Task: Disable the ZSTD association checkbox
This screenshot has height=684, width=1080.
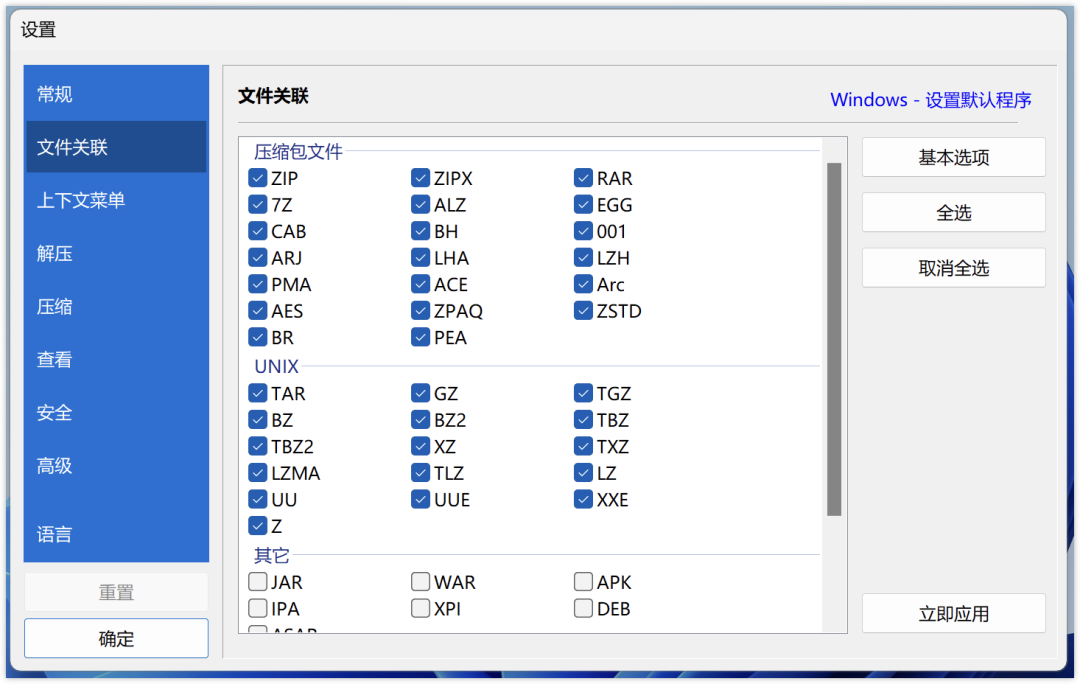Action: [x=584, y=311]
